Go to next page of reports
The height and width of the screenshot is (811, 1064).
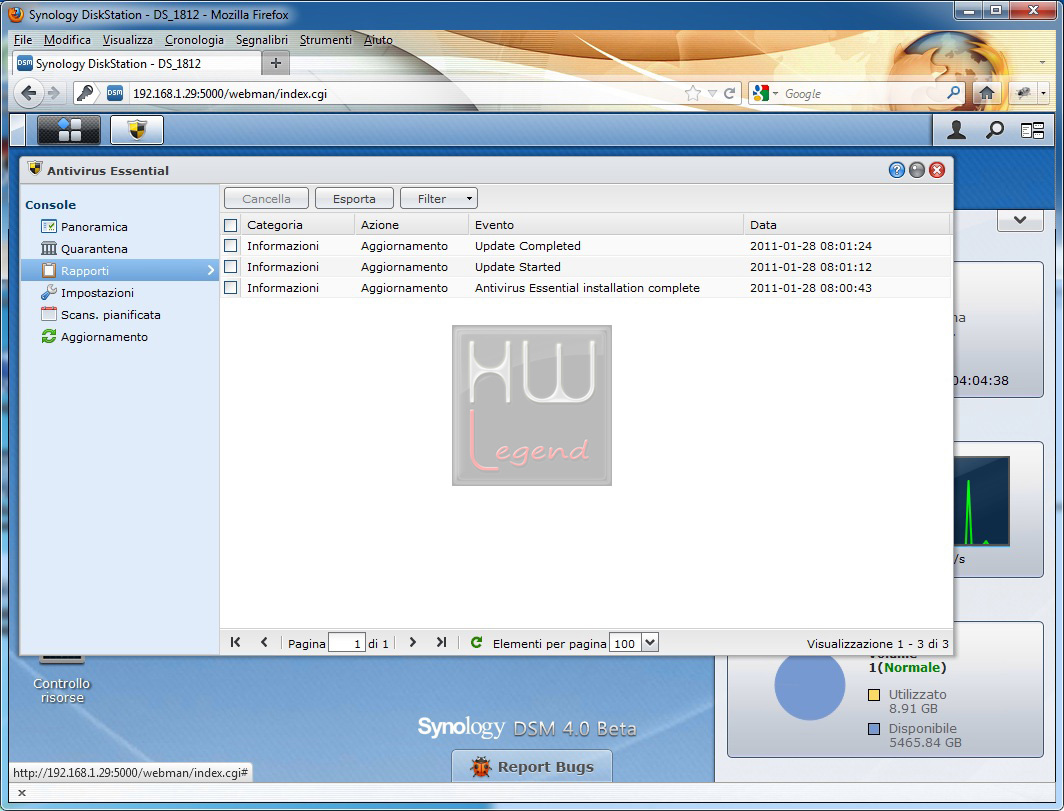[413, 642]
